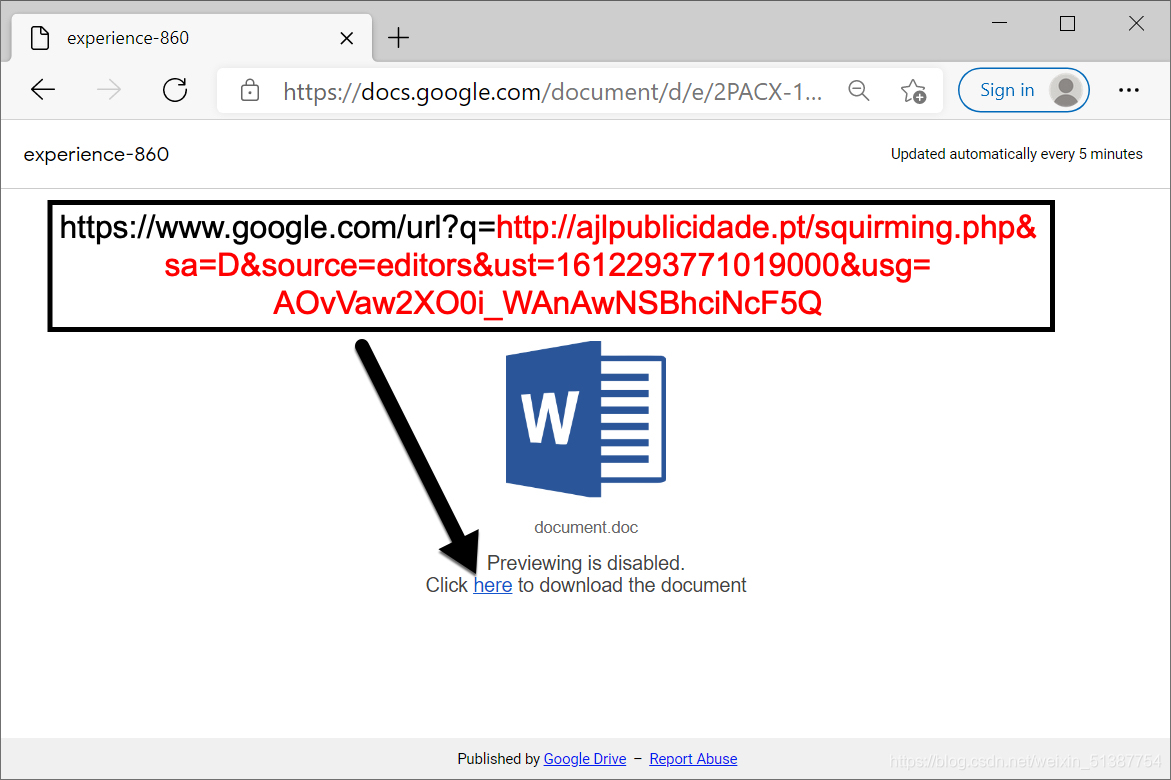1171x780 pixels.
Task: View site security lock information
Action: click(x=249, y=91)
